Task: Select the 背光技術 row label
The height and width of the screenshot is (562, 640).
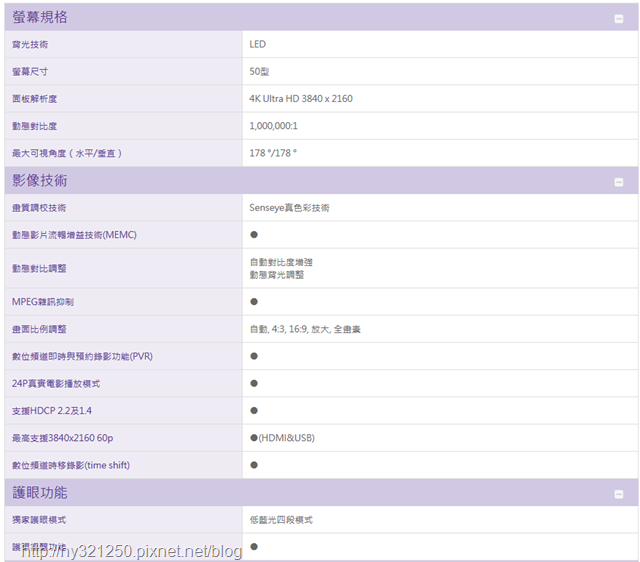Action: point(30,44)
